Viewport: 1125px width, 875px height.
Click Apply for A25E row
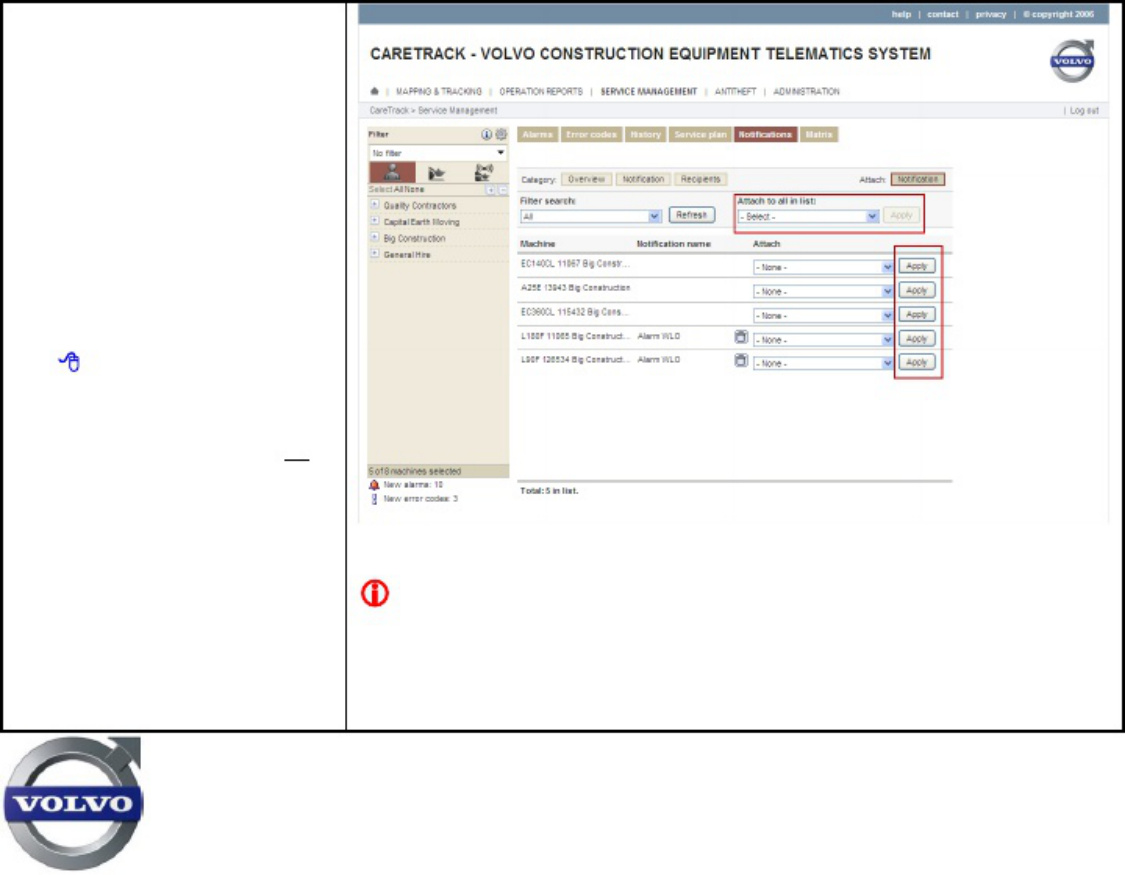click(917, 290)
